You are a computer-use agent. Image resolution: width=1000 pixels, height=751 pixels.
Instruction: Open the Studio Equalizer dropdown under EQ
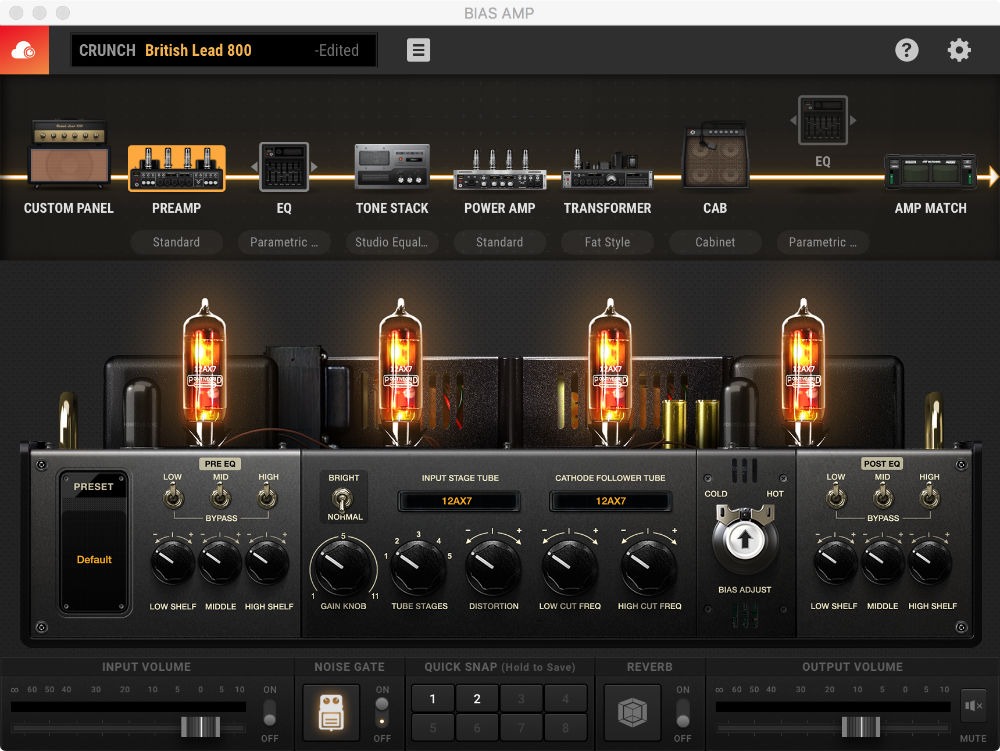coord(392,242)
